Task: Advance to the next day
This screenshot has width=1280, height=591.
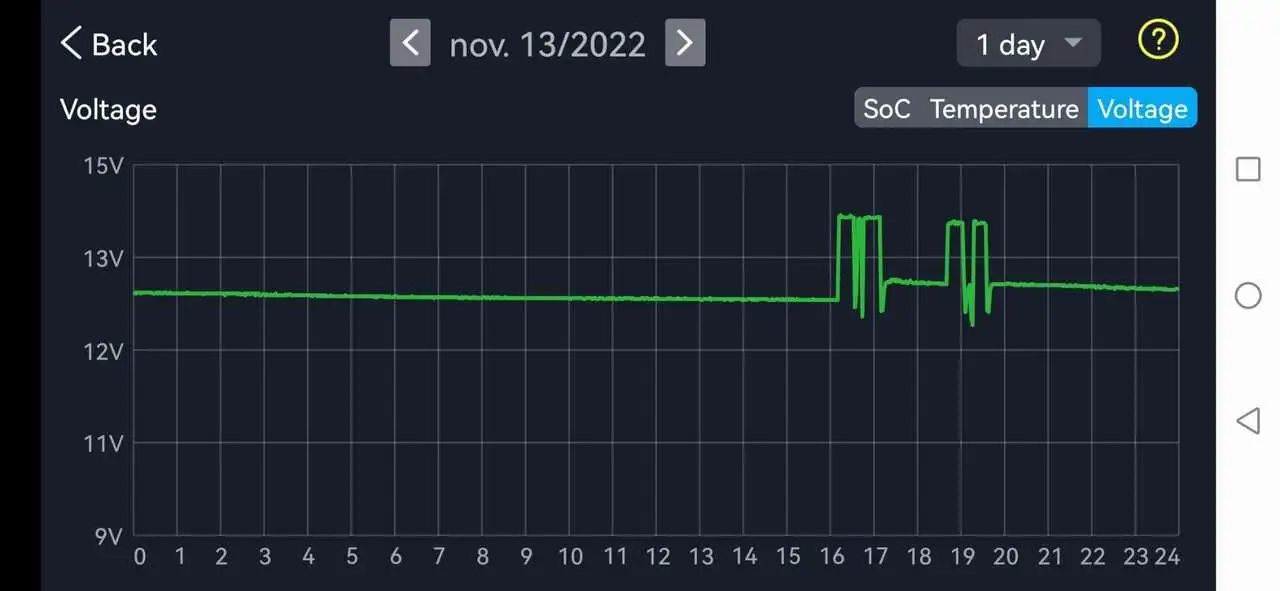Action: point(685,43)
